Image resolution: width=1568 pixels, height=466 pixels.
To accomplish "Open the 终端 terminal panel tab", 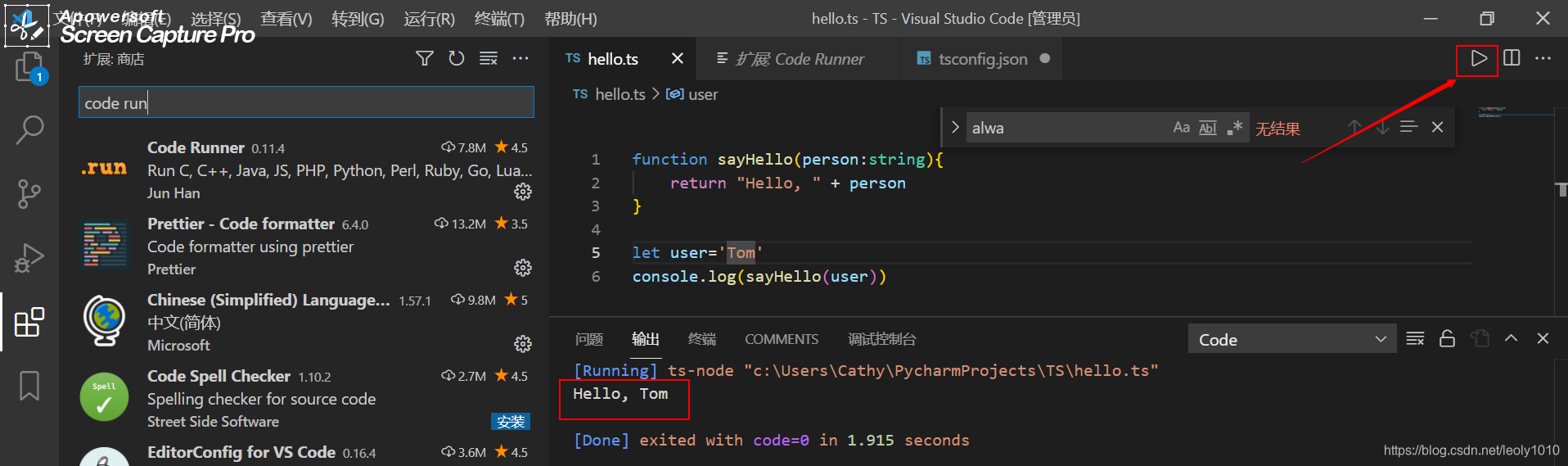I will coord(701,339).
